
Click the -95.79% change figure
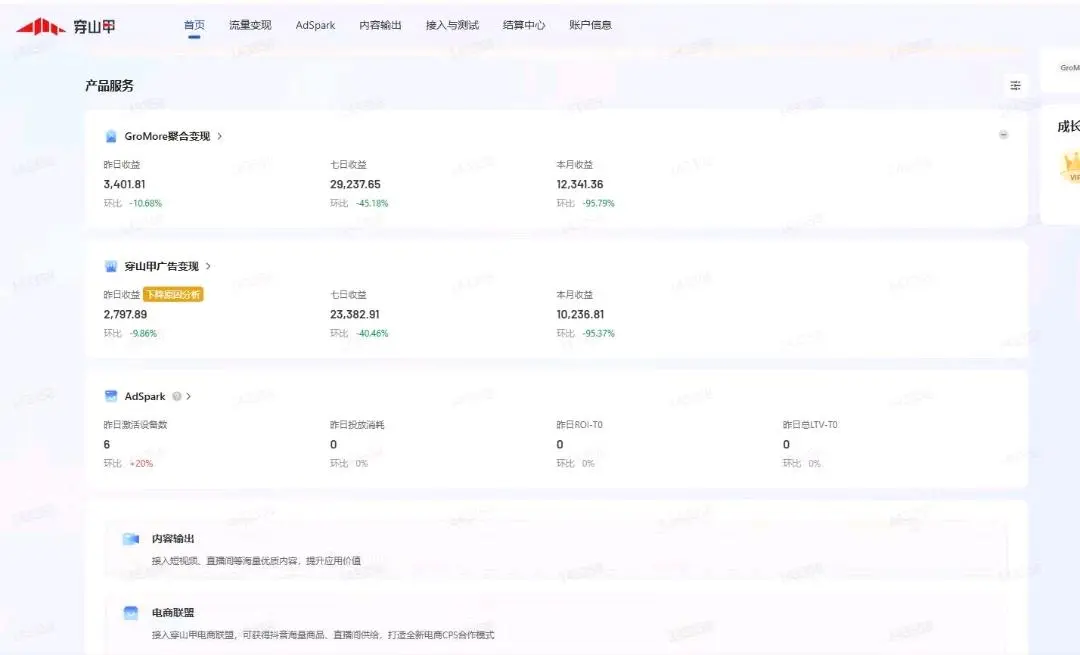599,204
